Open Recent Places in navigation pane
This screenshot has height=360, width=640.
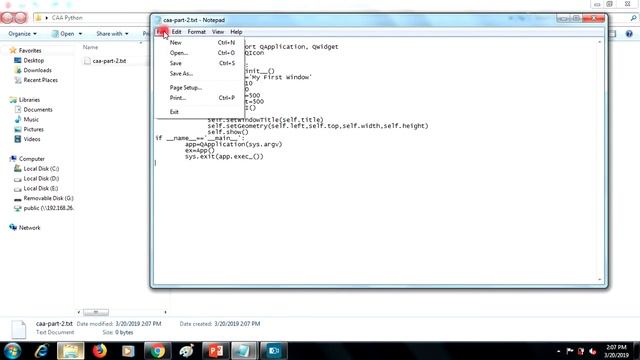[x=36, y=80]
